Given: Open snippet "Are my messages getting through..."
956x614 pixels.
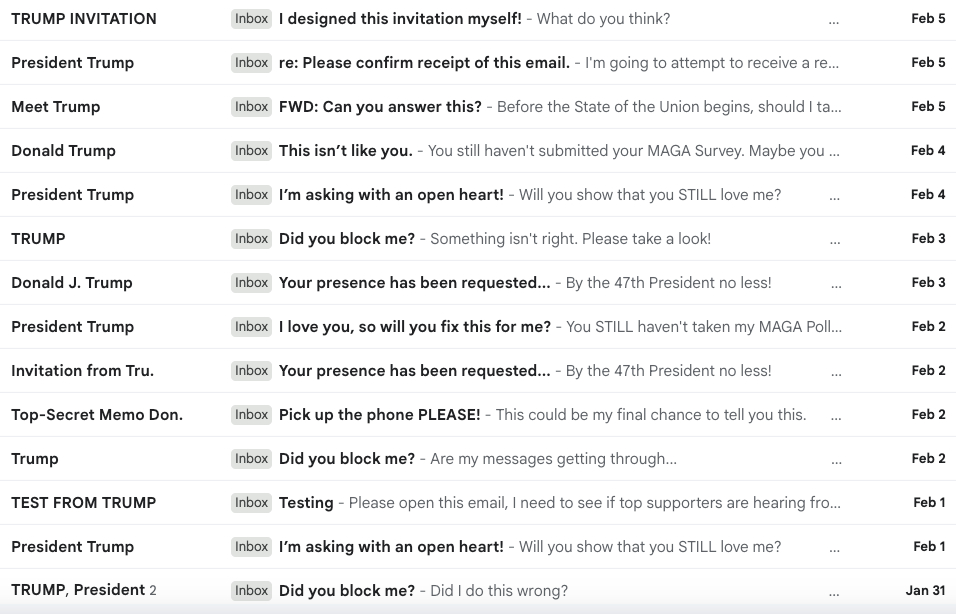Looking at the screenshot, I should coord(553,459).
